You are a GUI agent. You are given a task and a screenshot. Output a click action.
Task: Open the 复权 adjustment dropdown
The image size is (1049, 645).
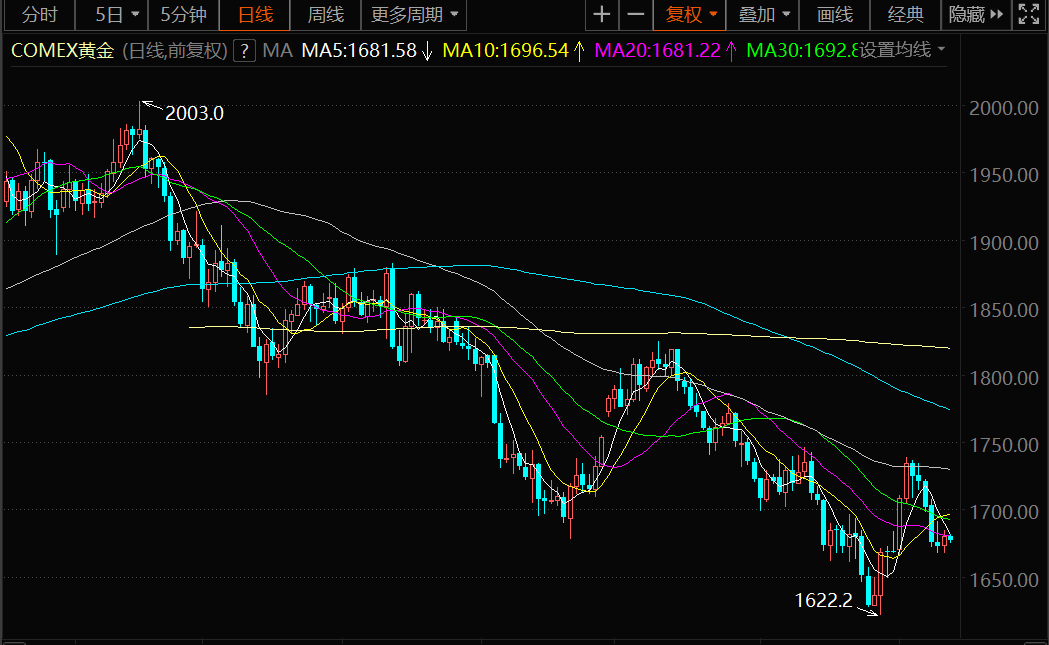pyautogui.click(x=691, y=15)
